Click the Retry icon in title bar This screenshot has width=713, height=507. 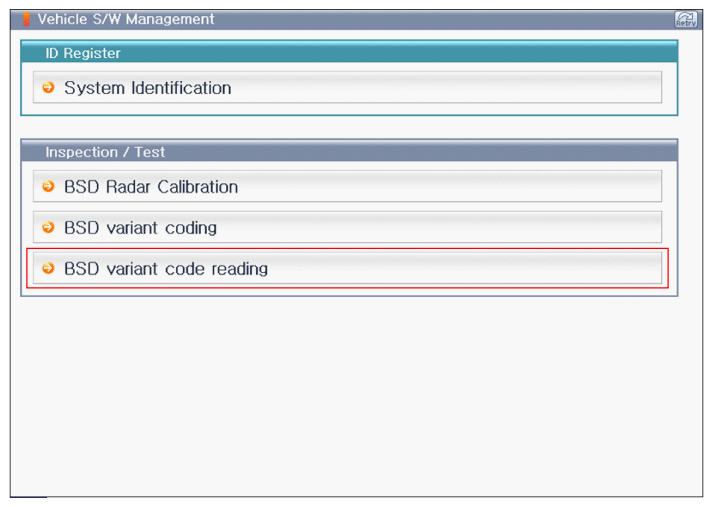click(x=686, y=19)
